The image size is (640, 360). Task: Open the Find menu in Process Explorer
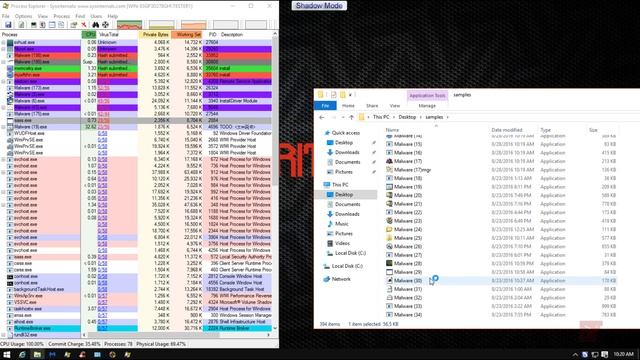tap(80, 16)
